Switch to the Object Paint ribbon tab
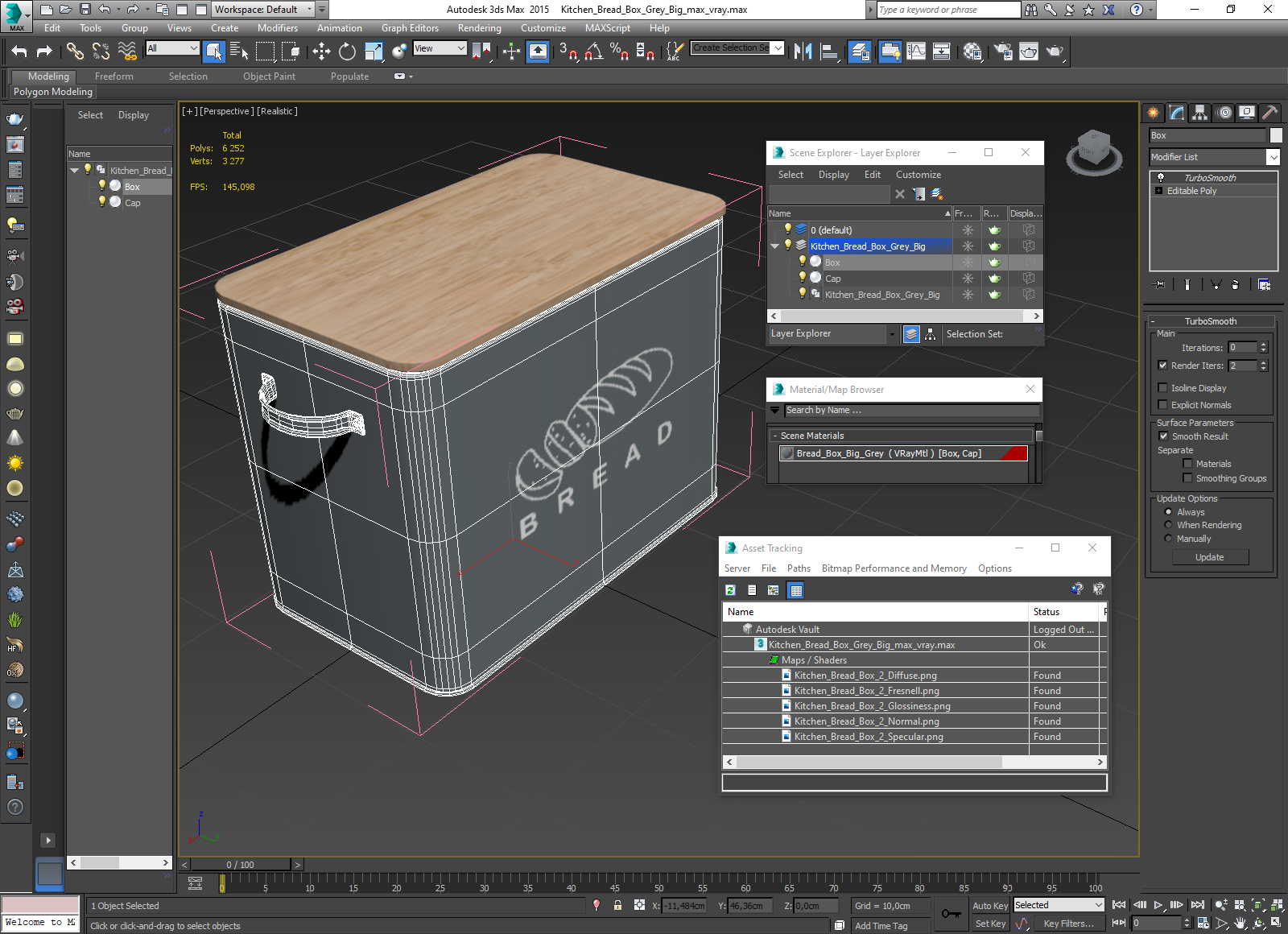This screenshot has width=1288, height=934. point(269,76)
